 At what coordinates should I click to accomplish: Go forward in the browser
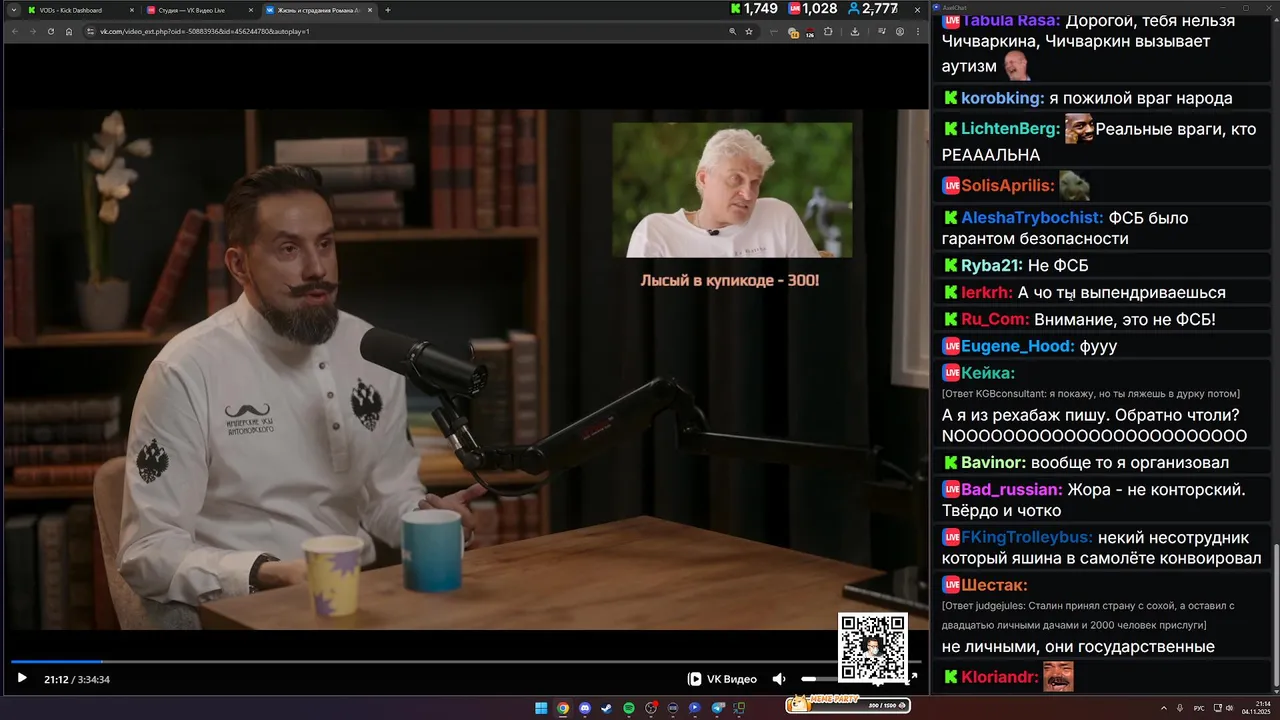[x=32, y=31]
